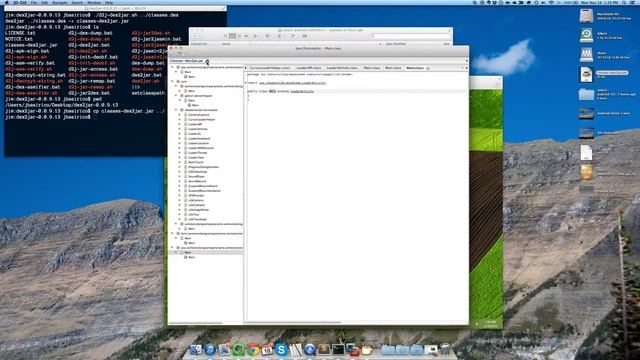Switch to LoaderAPI.class tab
The image size is (640, 360).
[309, 68]
